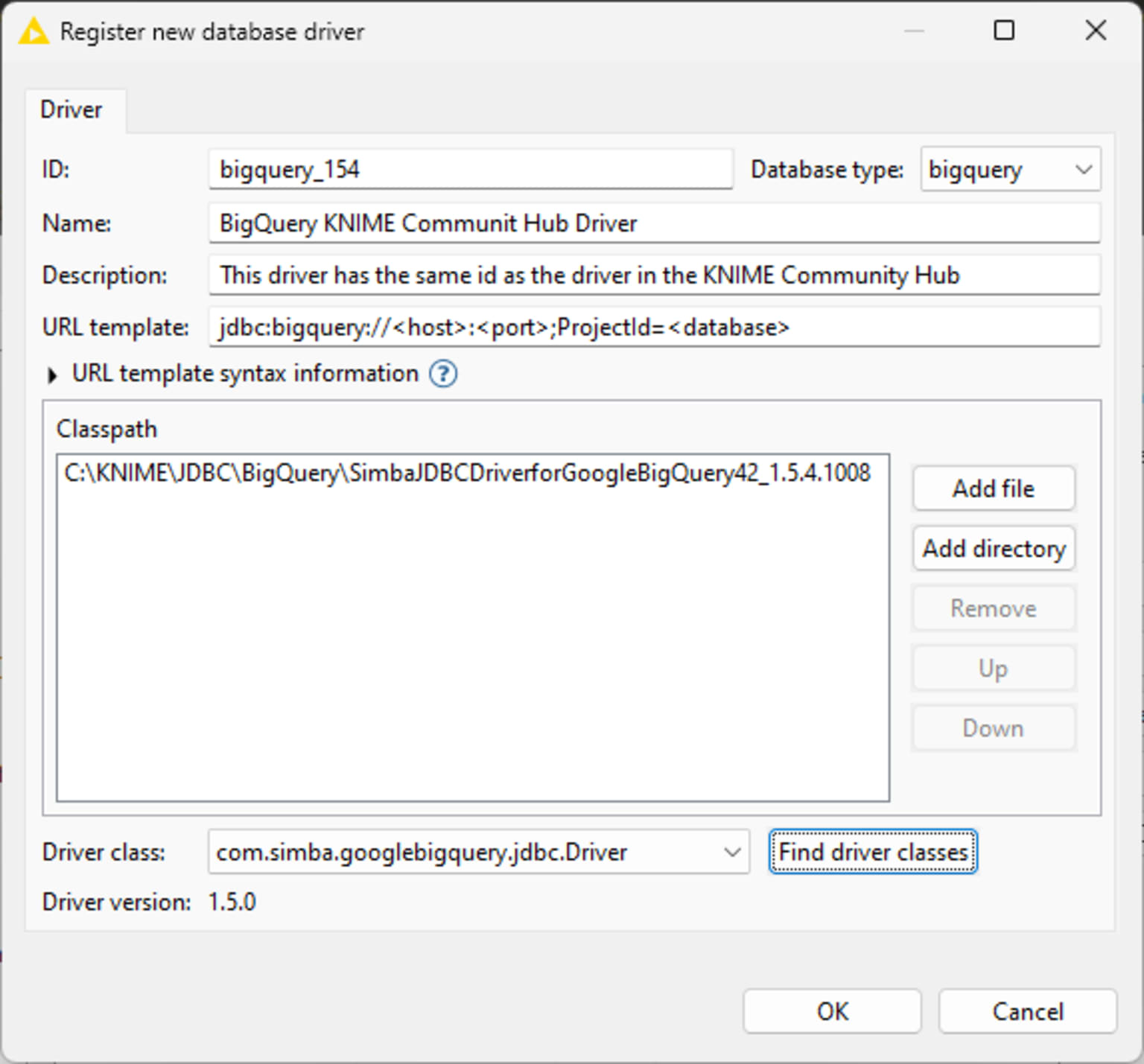Click the Driver version 1.5.0 value
The height and width of the screenshot is (1064, 1144).
(x=232, y=902)
